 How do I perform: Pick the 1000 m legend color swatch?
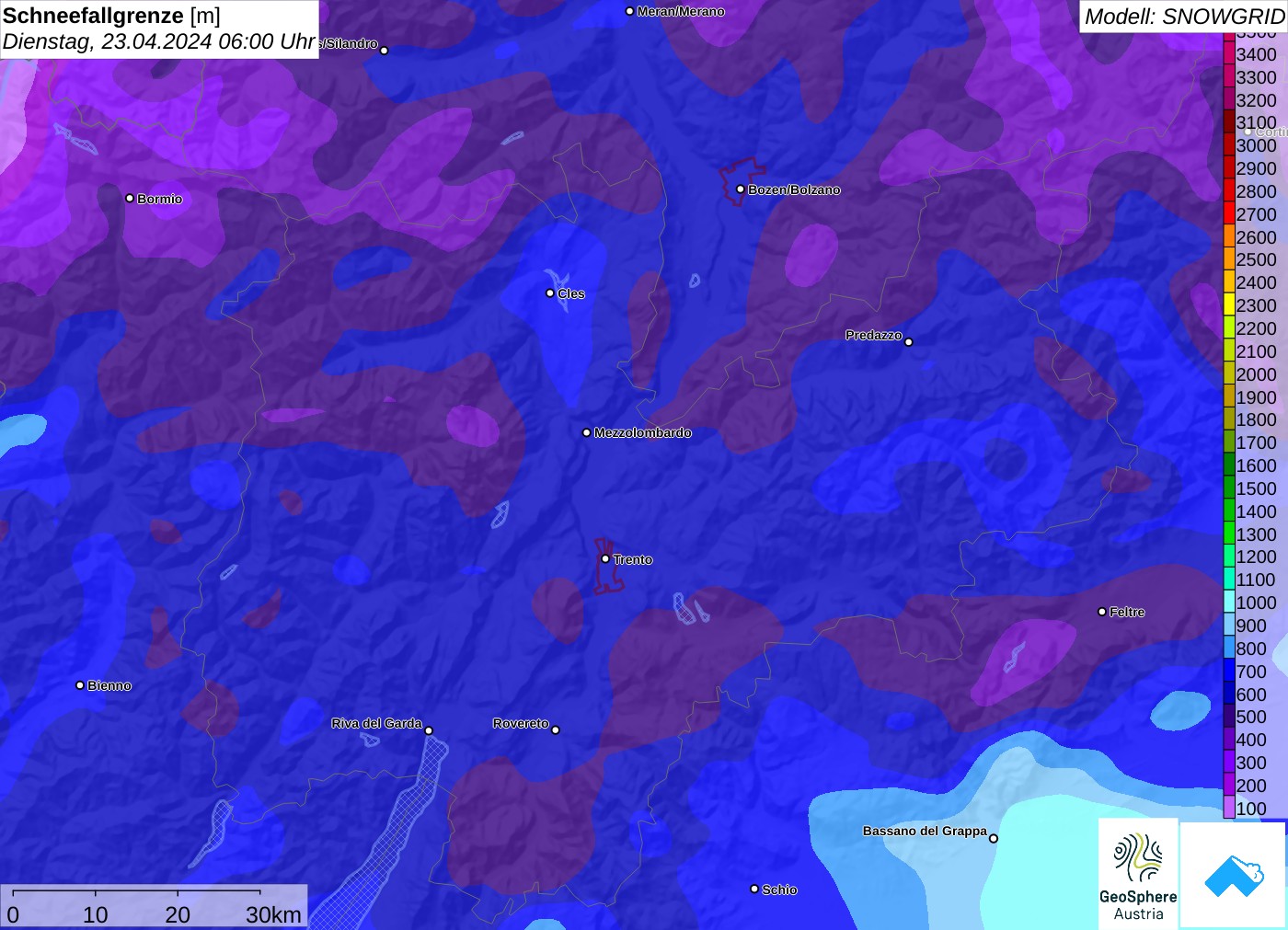click(x=1229, y=602)
